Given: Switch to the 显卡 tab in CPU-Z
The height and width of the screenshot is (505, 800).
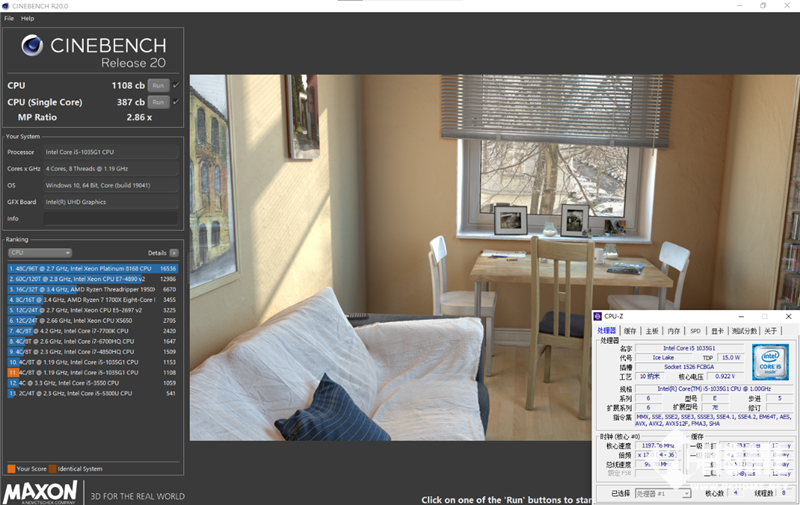Looking at the screenshot, I should pyautogui.click(x=717, y=331).
